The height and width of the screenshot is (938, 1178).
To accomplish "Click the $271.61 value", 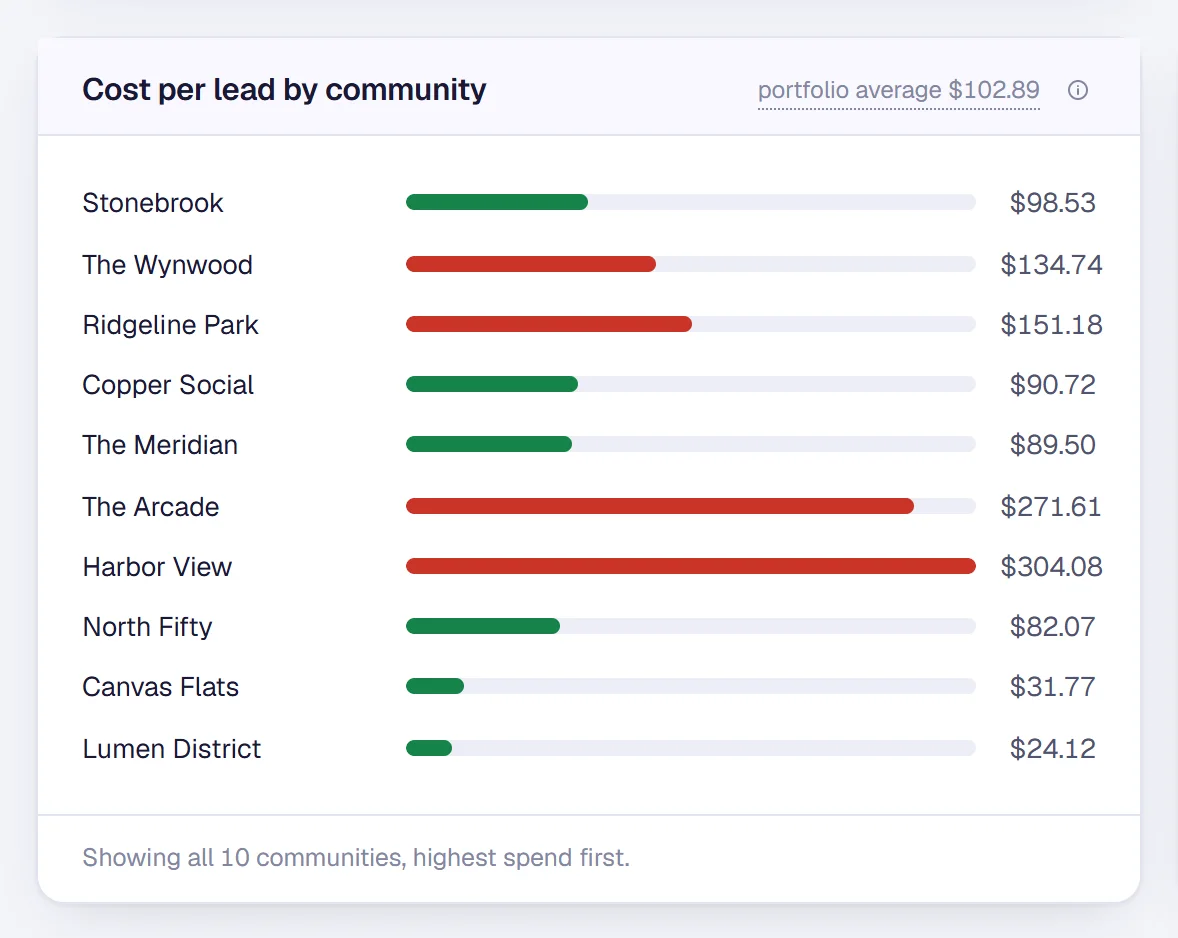I will pyautogui.click(x=1051, y=507).
